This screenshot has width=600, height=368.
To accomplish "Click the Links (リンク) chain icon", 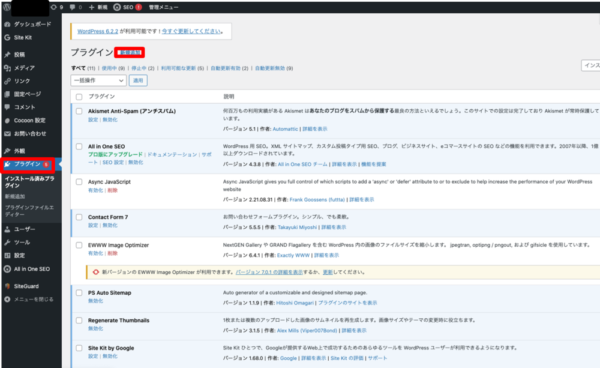I will (x=7, y=81).
